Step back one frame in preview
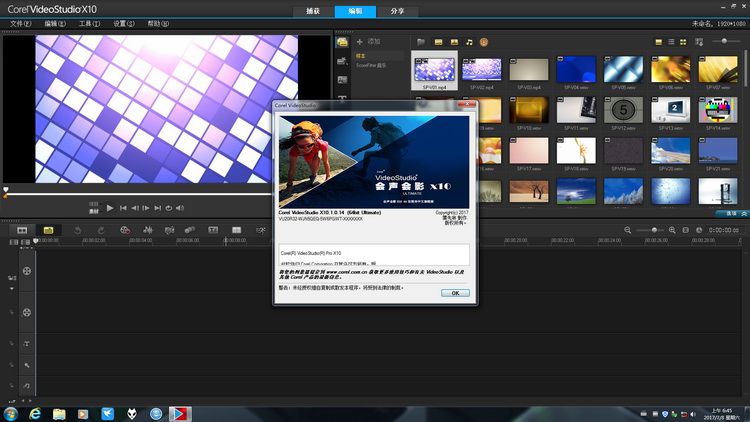This screenshot has width=750, height=422. coord(135,208)
